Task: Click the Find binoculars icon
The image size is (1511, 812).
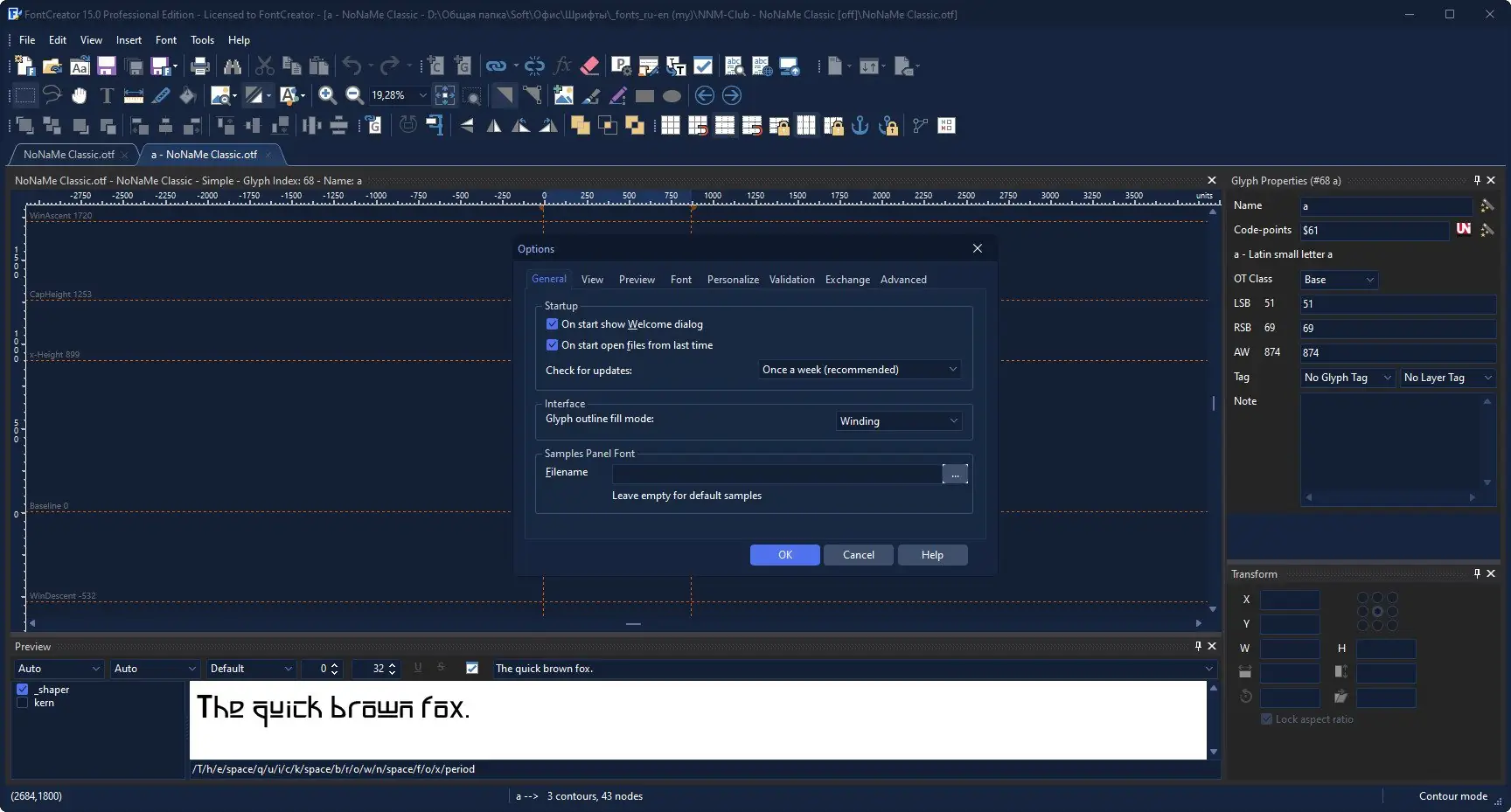Action: [233, 66]
